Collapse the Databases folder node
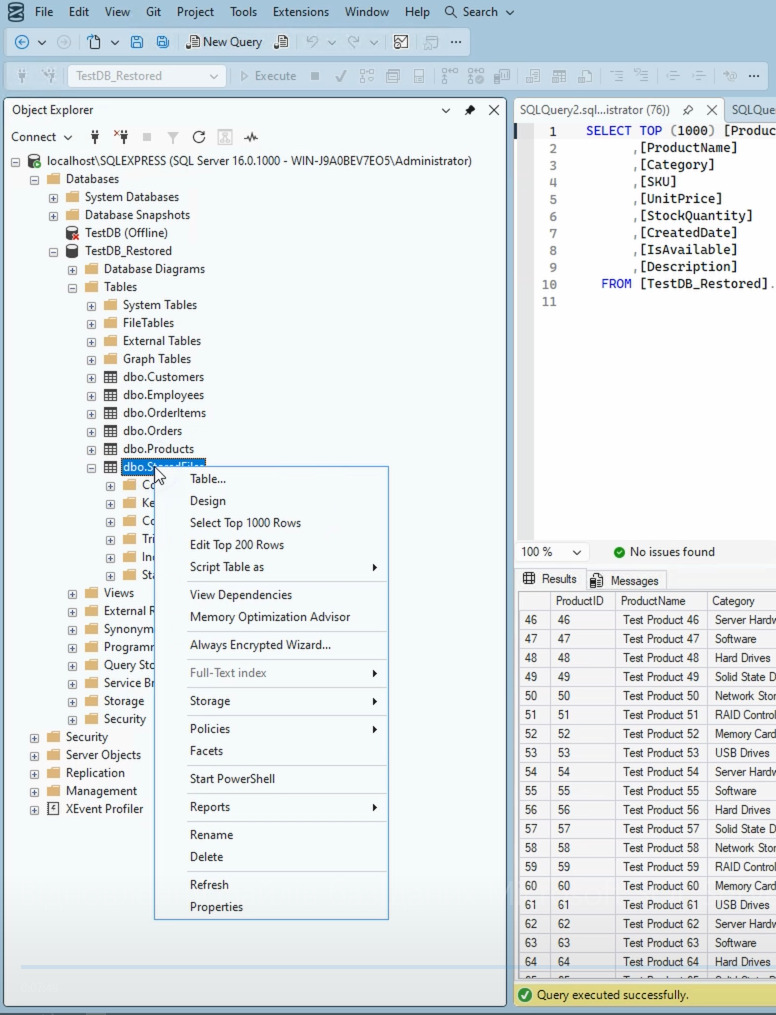The width and height of the screenshot is (776, 1015). [x=34, y=179]
